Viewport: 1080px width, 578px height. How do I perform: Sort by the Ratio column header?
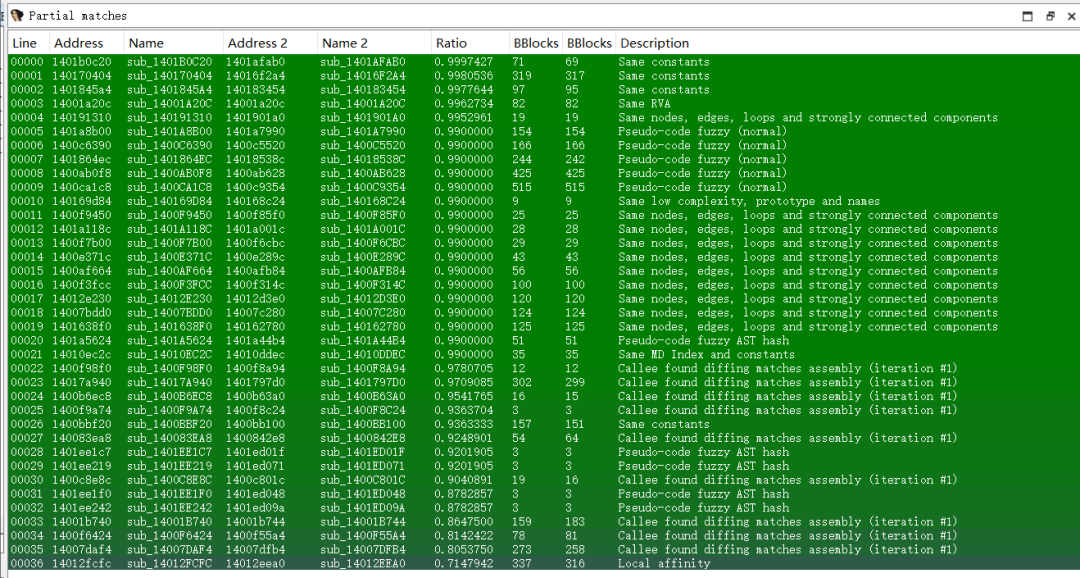pyautogui.click(x=451, y=43)
